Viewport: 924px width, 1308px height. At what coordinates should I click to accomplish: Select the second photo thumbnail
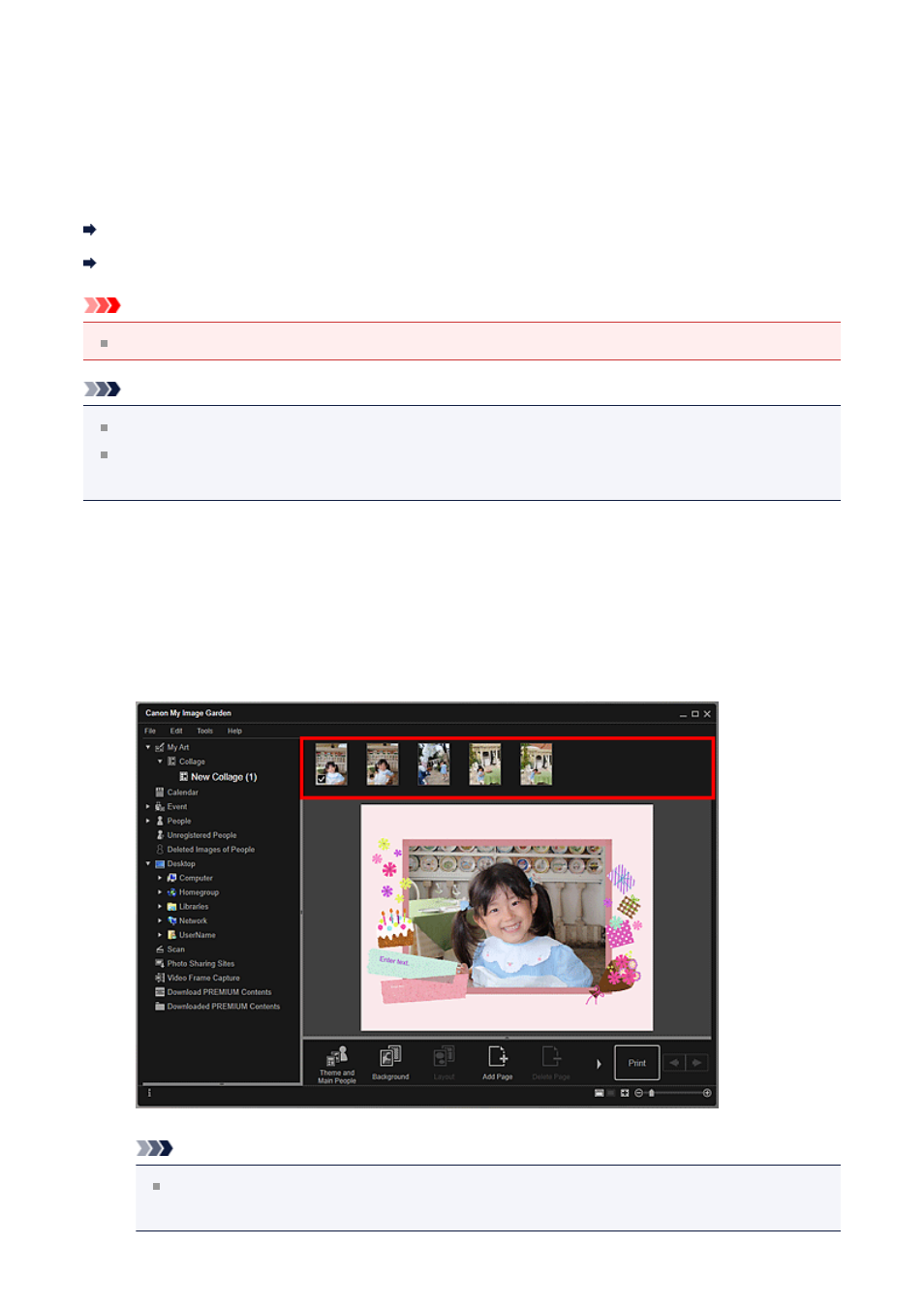(x=383, y=764)
